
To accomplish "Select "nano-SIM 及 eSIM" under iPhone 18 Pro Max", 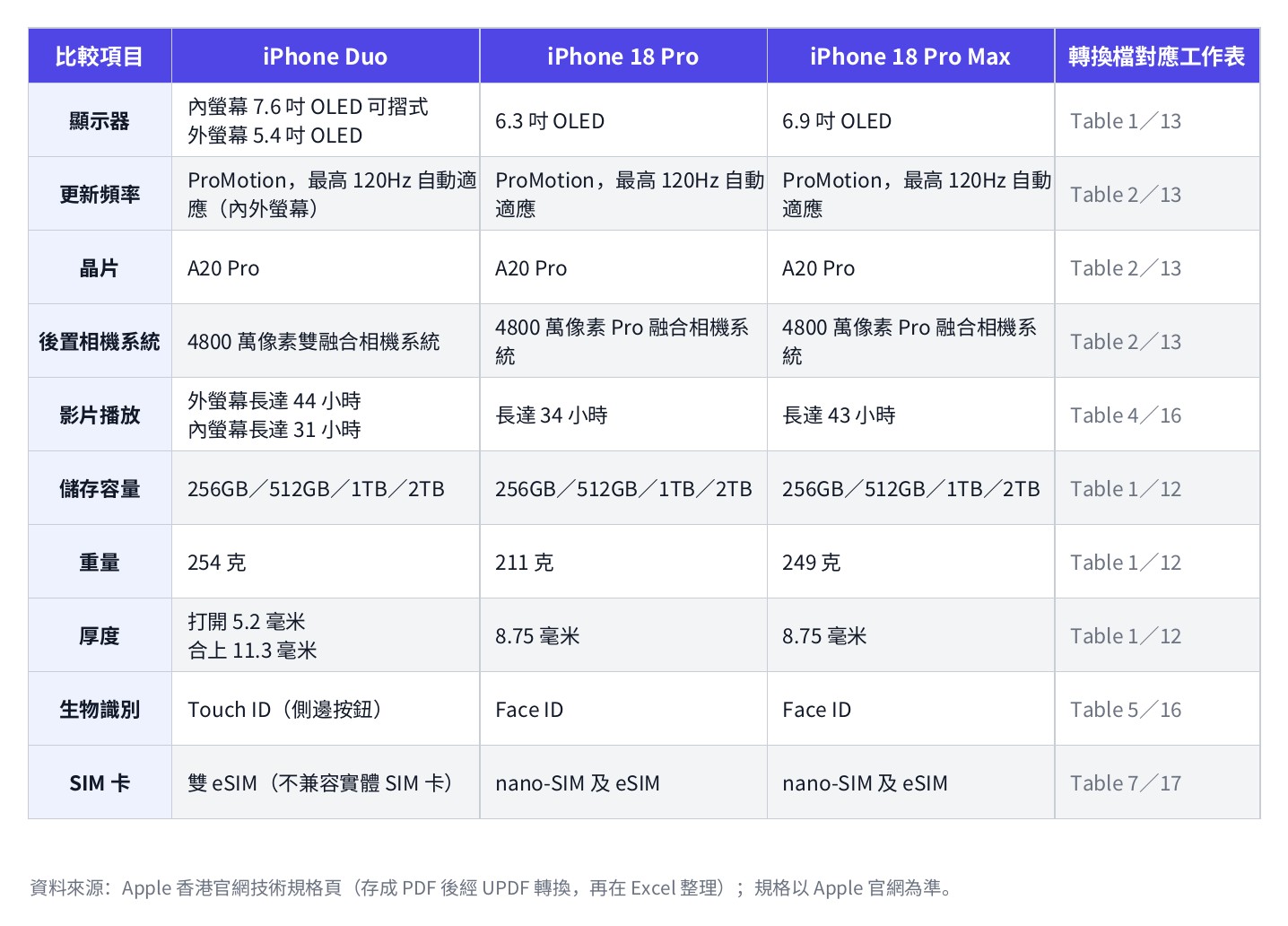I will [x=910, y=783].
